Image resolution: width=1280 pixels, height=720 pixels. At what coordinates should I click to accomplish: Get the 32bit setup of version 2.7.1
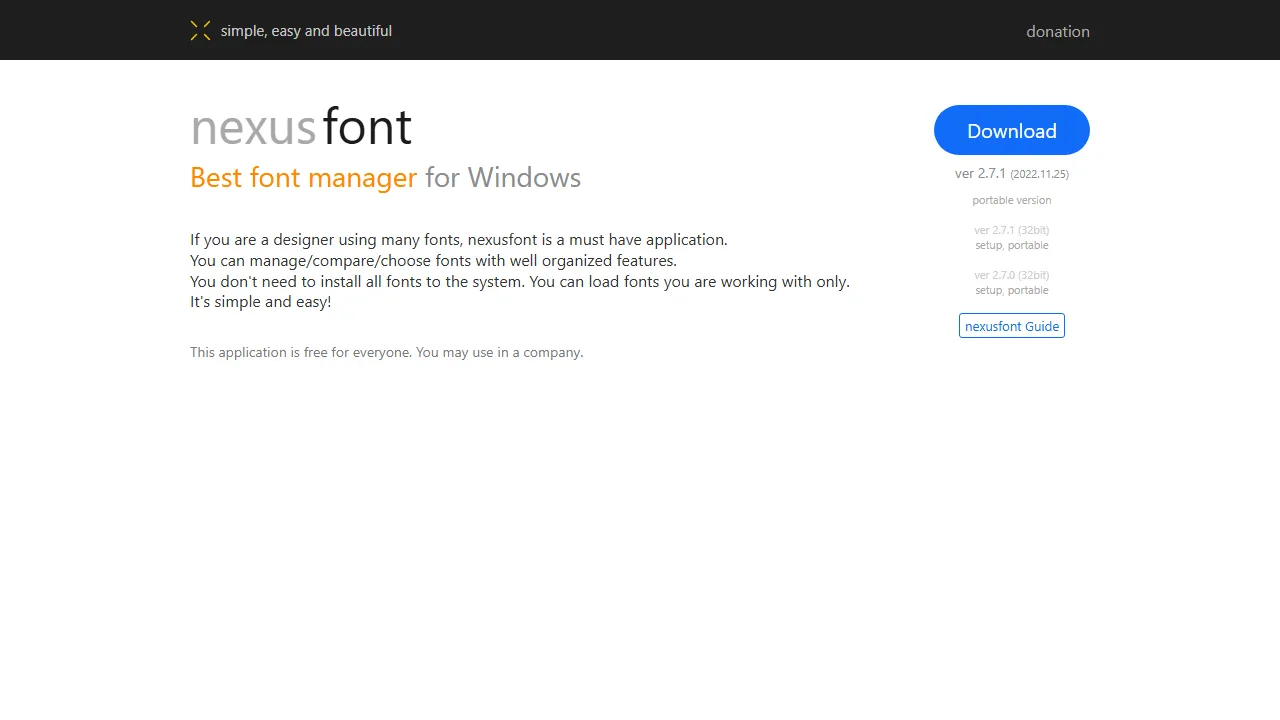point(988,245)
